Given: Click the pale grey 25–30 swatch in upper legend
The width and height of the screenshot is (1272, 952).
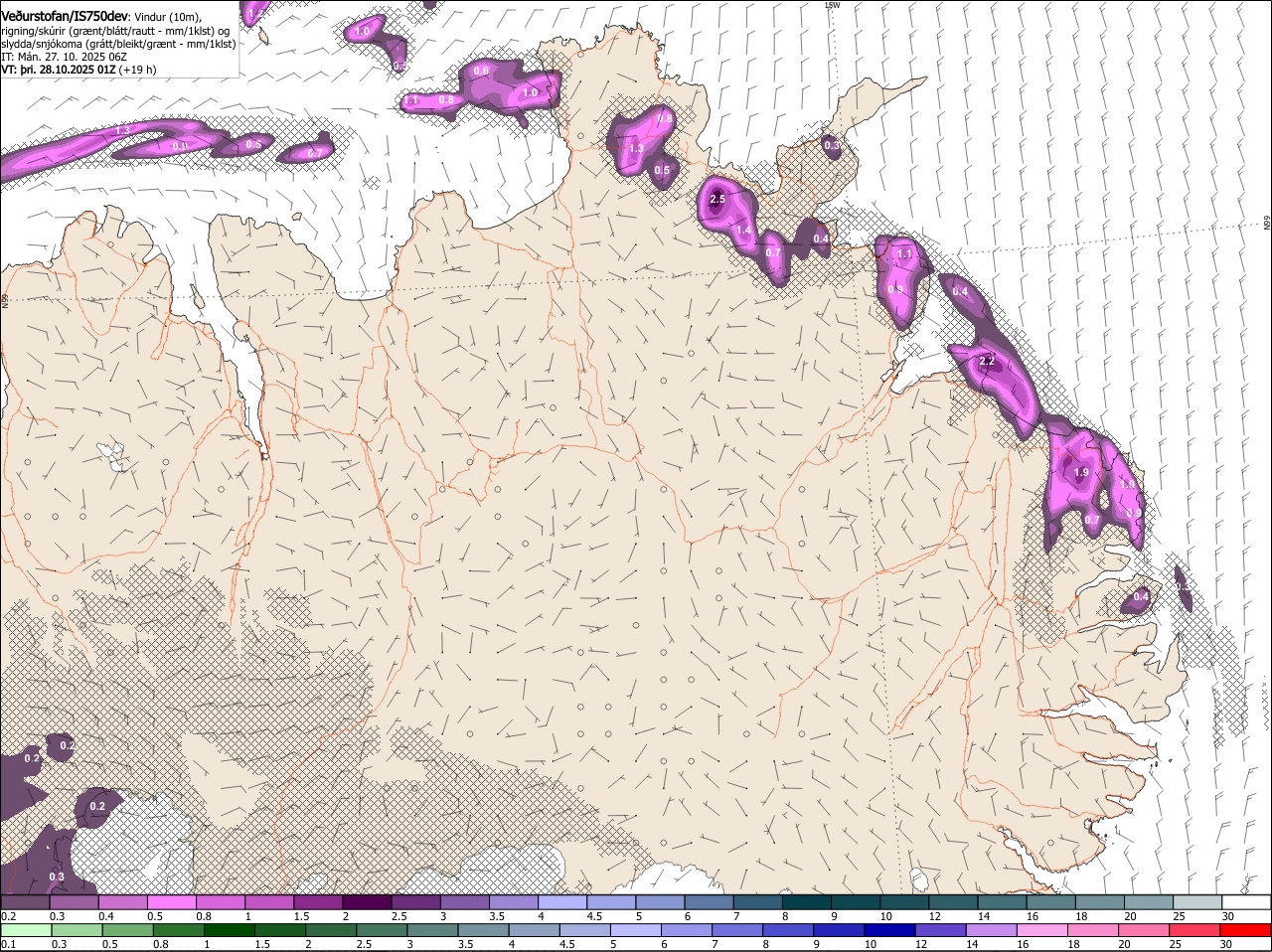Looking at the screenshot, I should tap(1198, 901).
